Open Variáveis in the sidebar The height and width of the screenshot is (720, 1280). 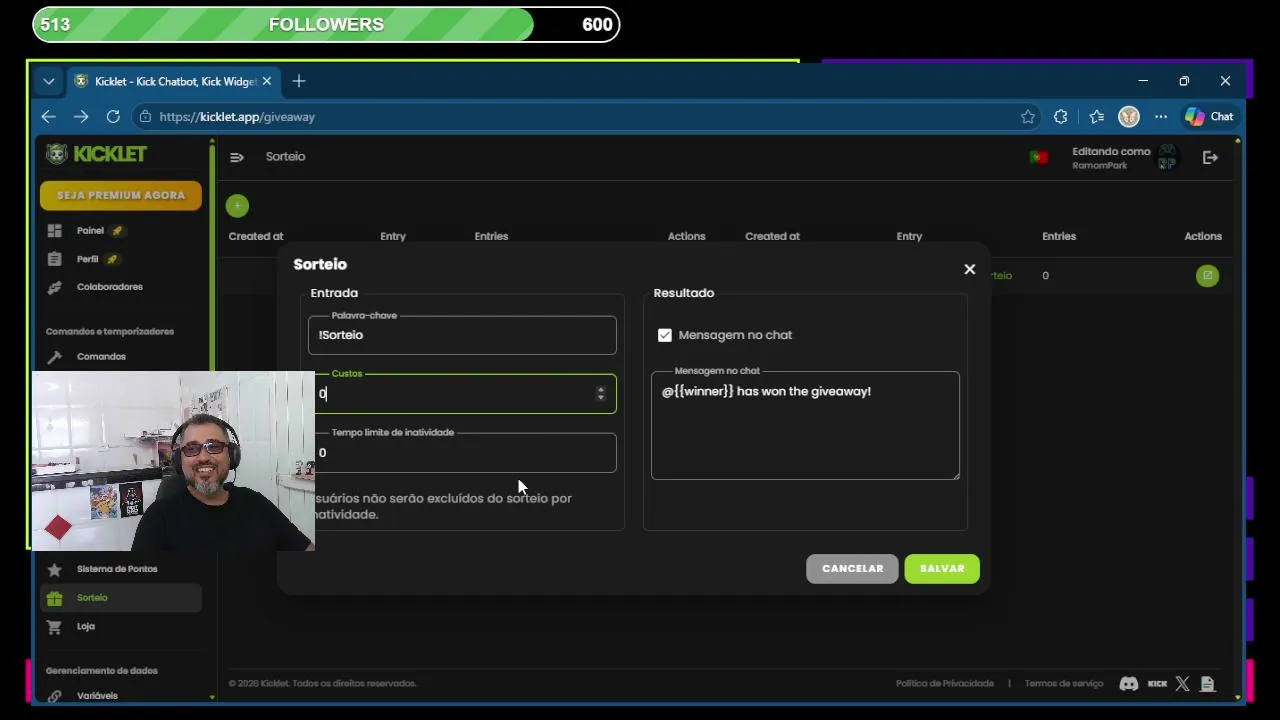coord(97,695)
